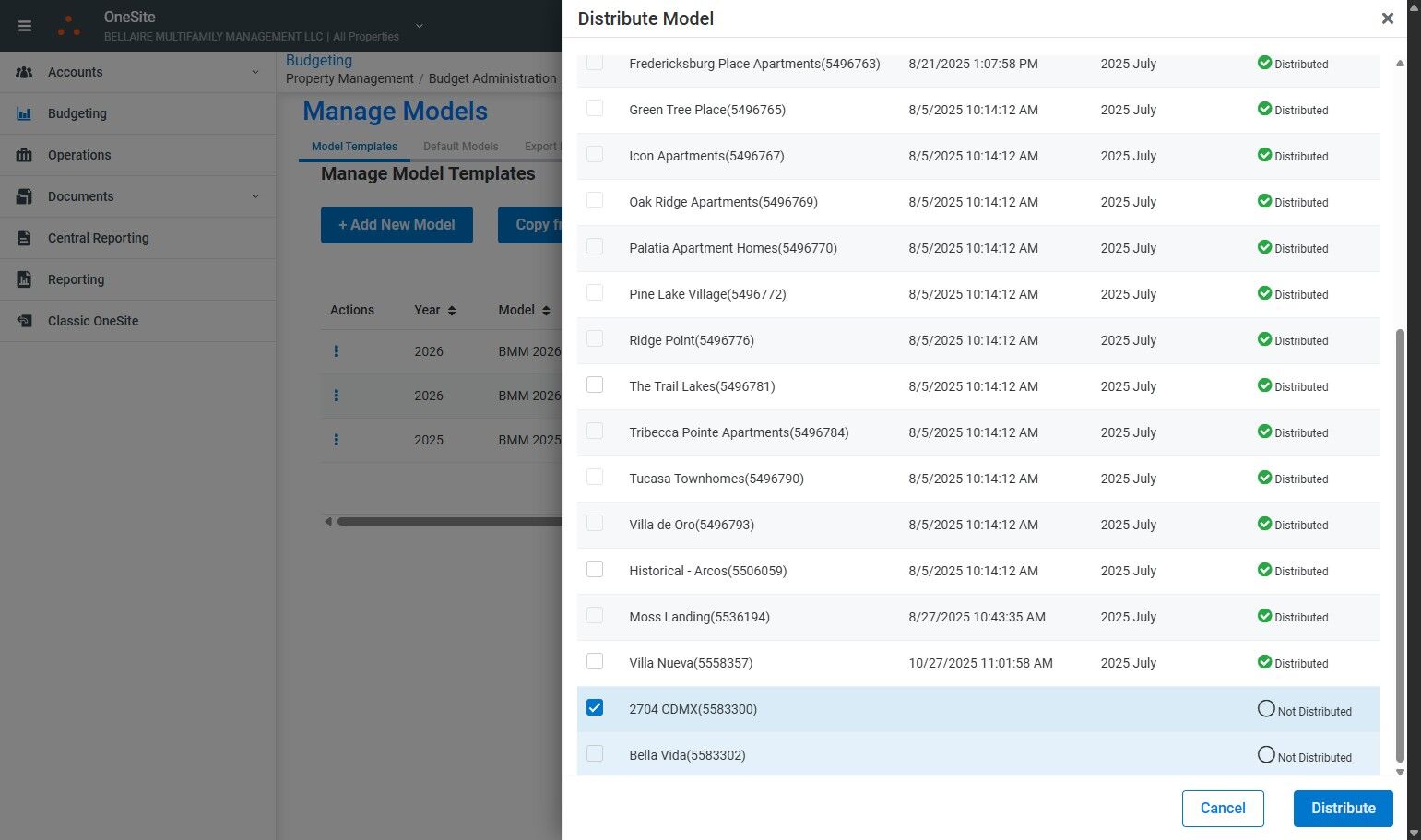Click the Classic OneSite icon

25,321
